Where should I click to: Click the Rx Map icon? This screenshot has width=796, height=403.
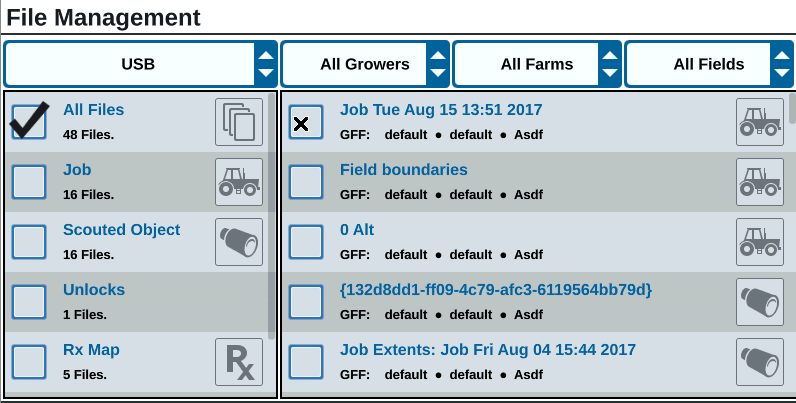coord(239,362)
